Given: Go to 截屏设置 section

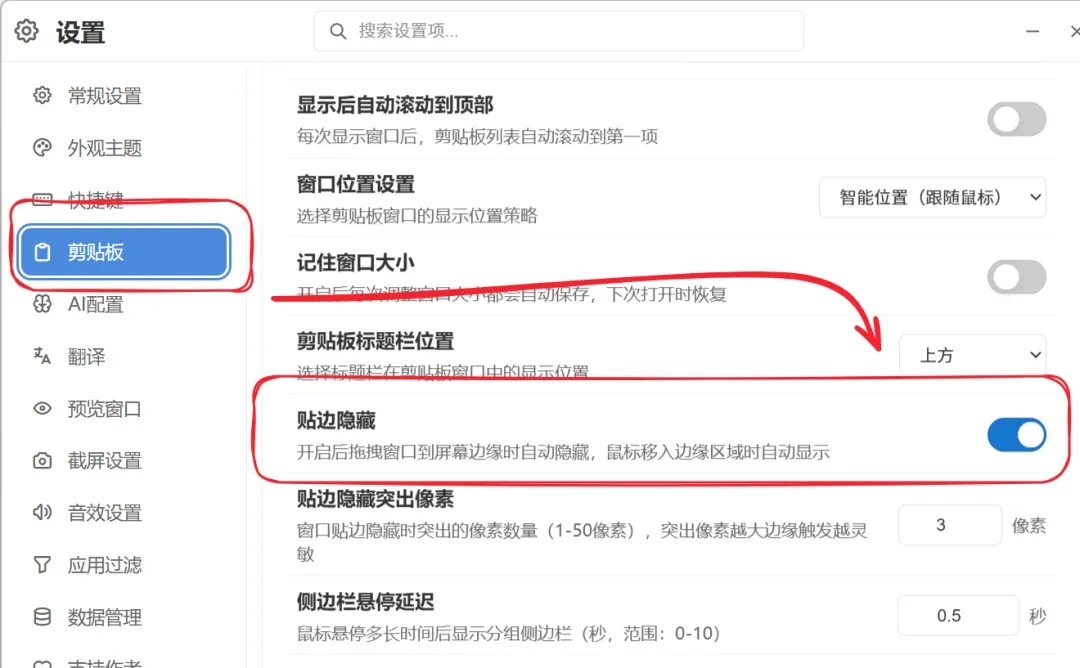Looking at the screenshot, I should pyautogui.click(x=124, y=460).
